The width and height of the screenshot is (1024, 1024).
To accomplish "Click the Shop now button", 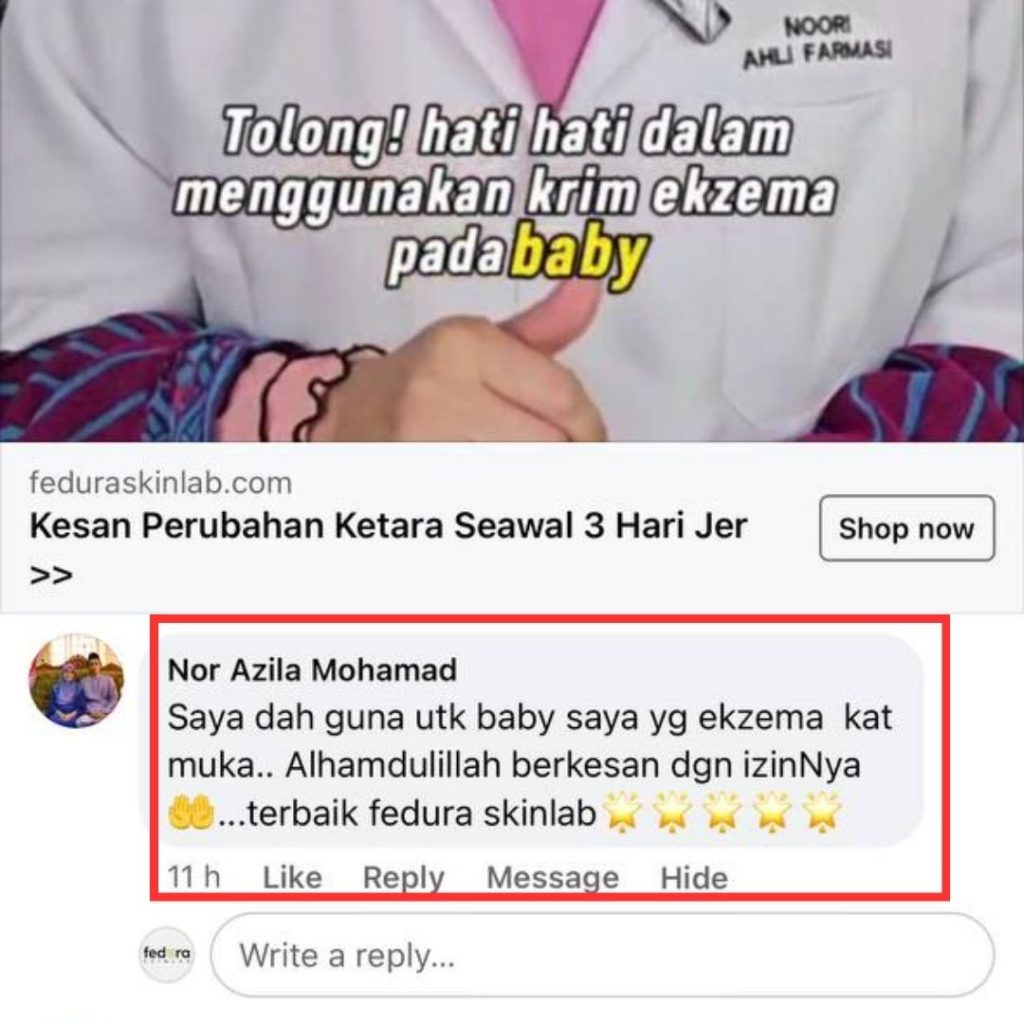I will tap(906, 528).
